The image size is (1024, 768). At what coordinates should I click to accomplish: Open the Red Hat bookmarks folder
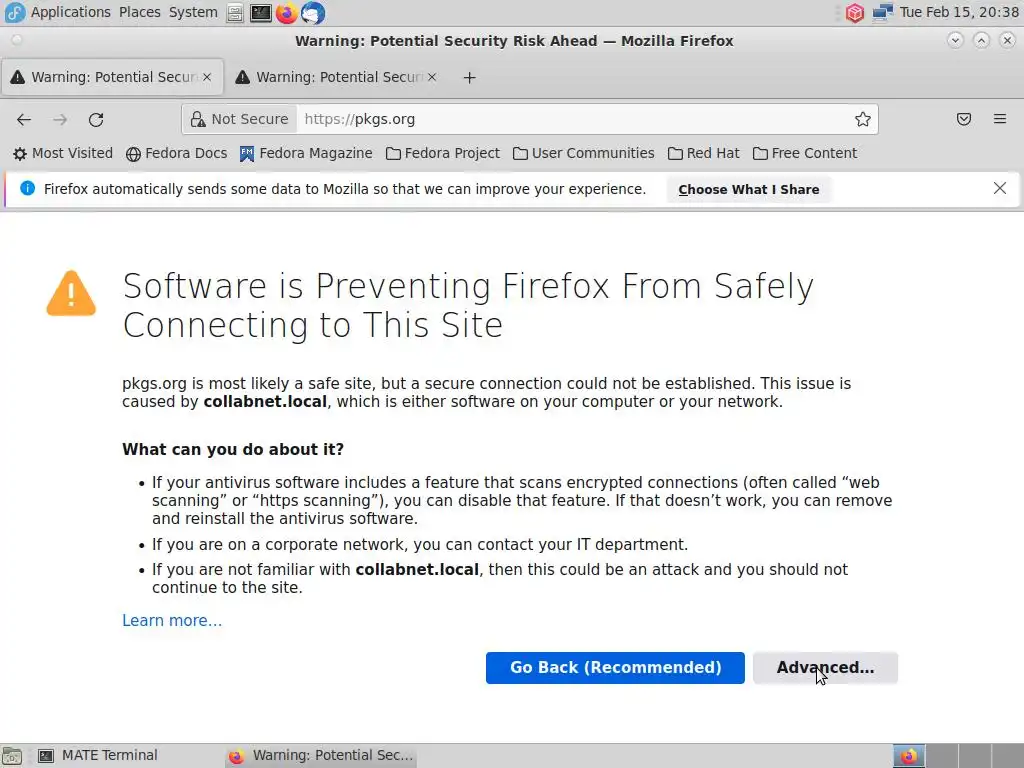(704, 153)
